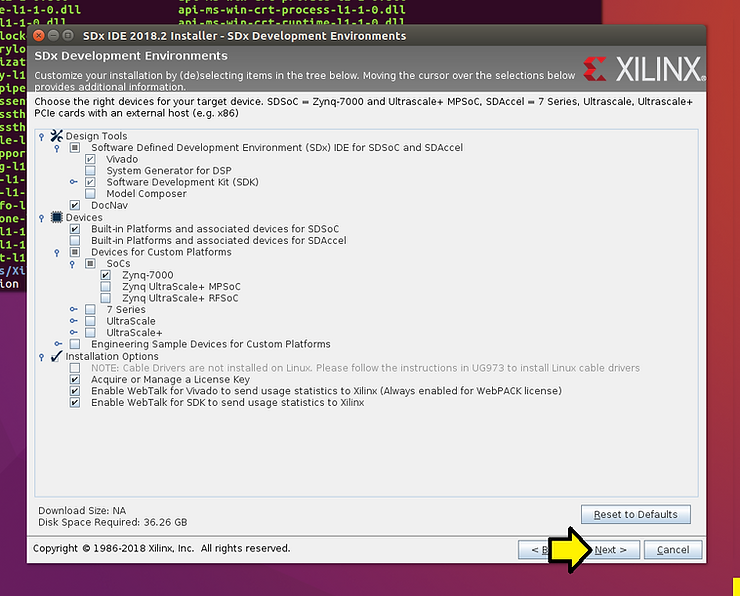Image resolution: width=740 pixels, height=596 pixels.
Task: Toggle the Vivado checkbox
Action: [x=90, y=159]
